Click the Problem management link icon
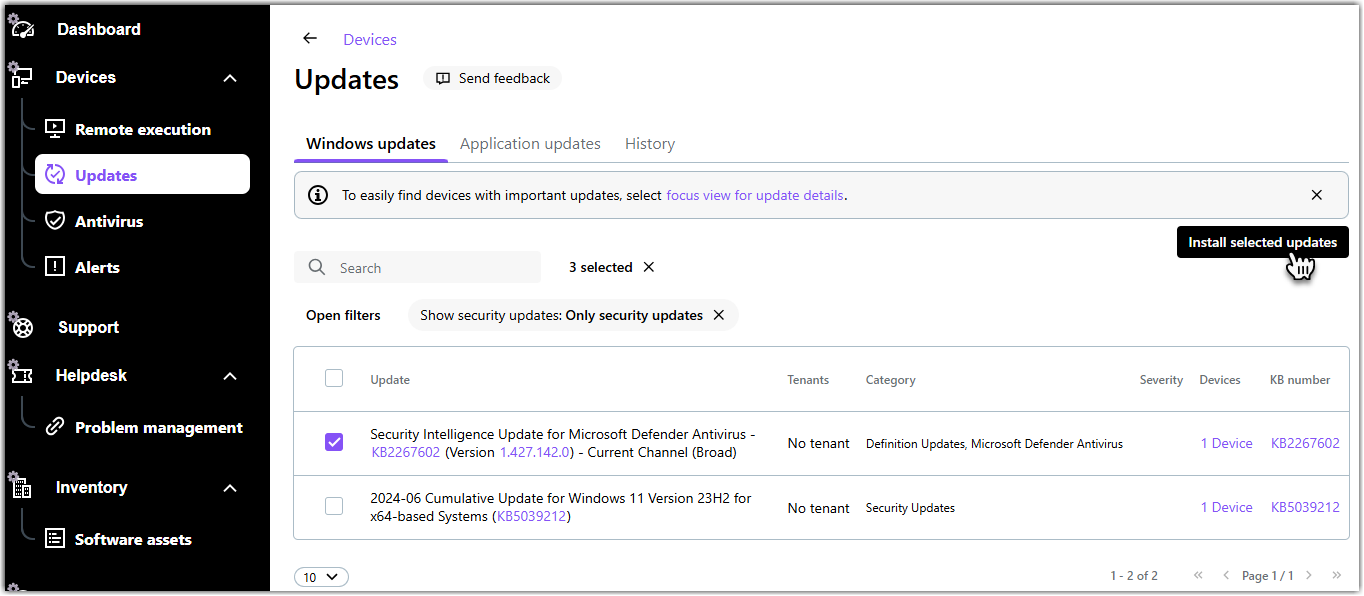Viewport: 1364px width, 596px height. (55, 427)
